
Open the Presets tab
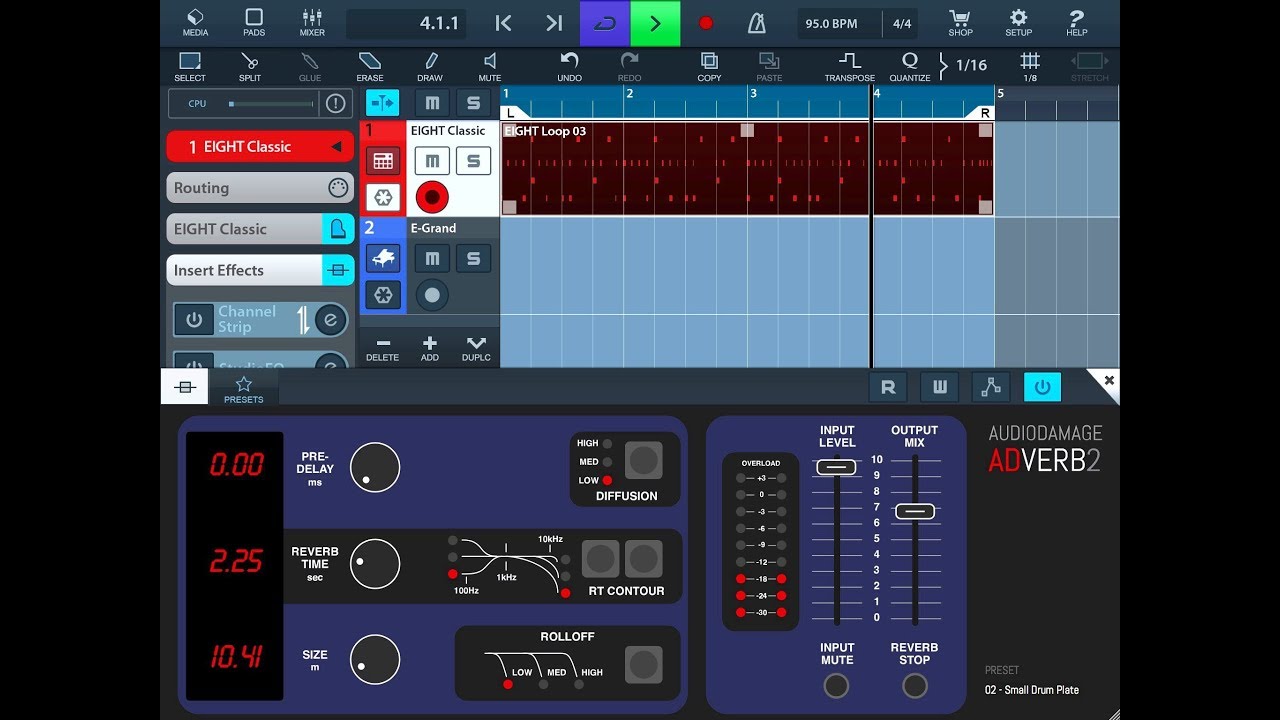coord(243,388)
